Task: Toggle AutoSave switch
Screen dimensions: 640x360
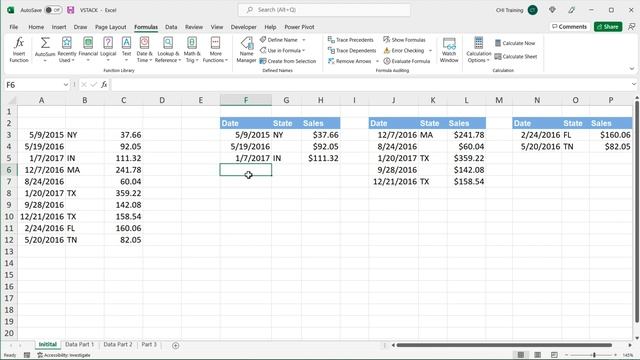Action: 53,10
